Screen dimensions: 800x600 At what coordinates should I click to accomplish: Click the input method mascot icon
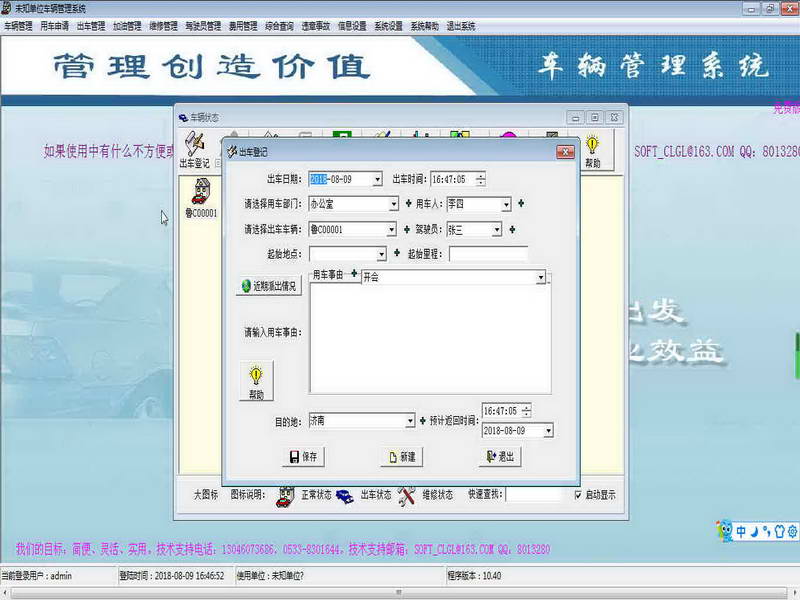pyautogui.click(x=724, y=531)
